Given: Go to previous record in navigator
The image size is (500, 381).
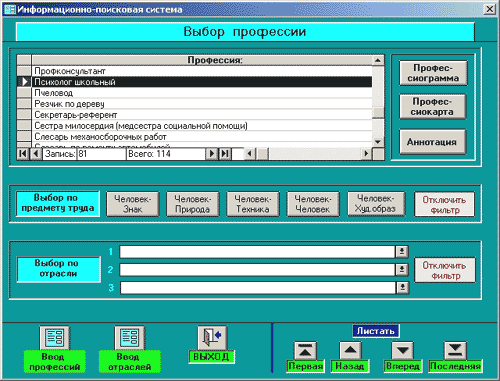Looking at the screenshot, I should (x=36, y=154).
